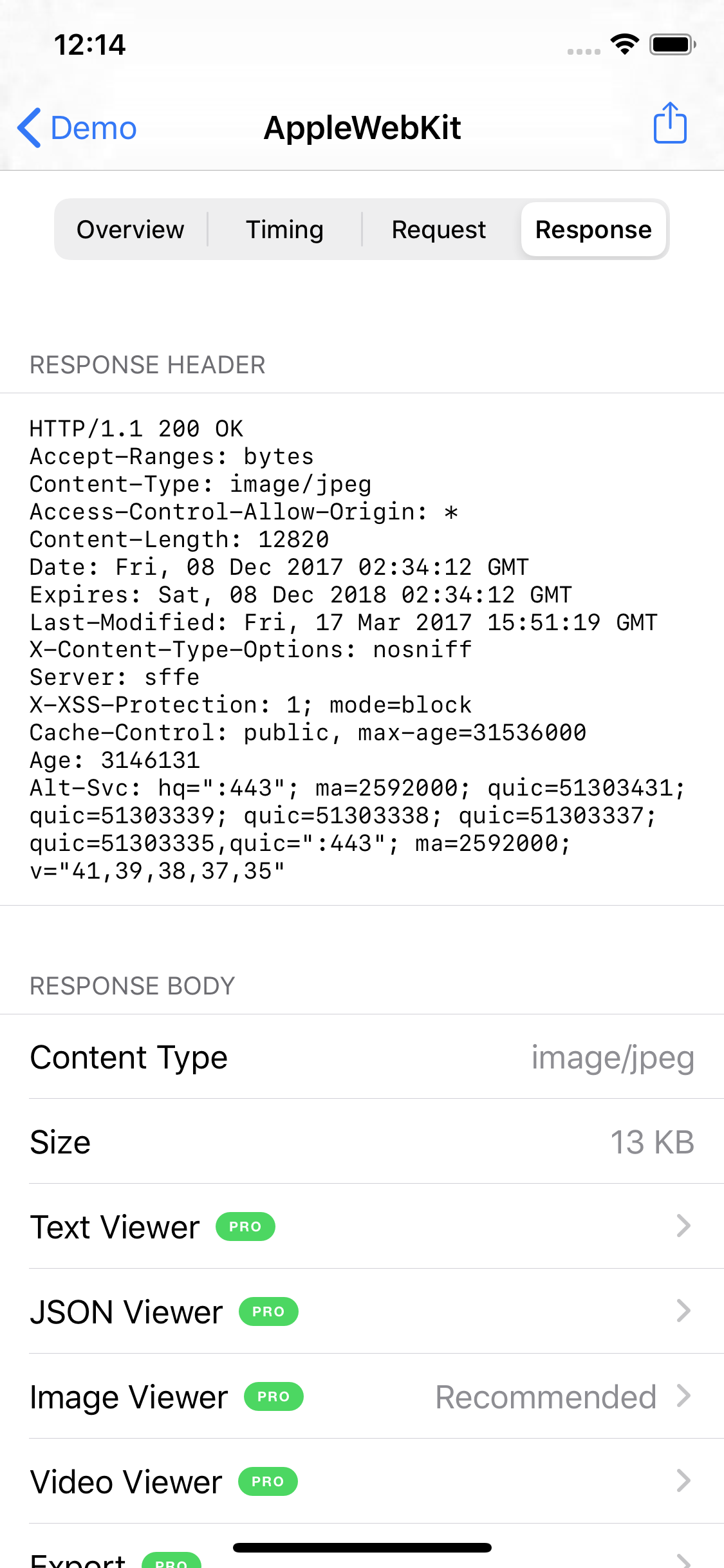Tap the PRO badge next to Video Viewer
Viewport: 724px width, 1568px height.
pyautogui.click(x=266, y=1482)
